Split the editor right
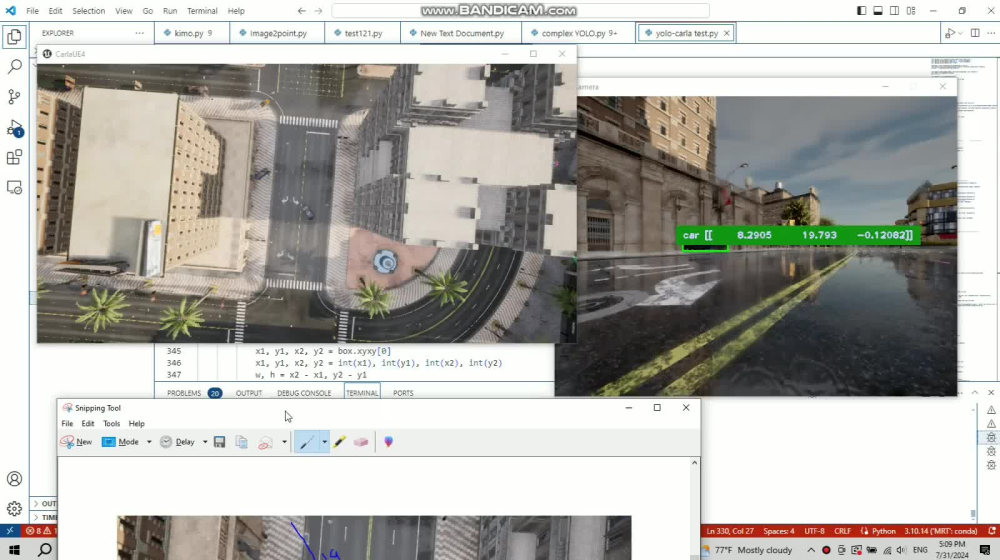 (975, 33)
